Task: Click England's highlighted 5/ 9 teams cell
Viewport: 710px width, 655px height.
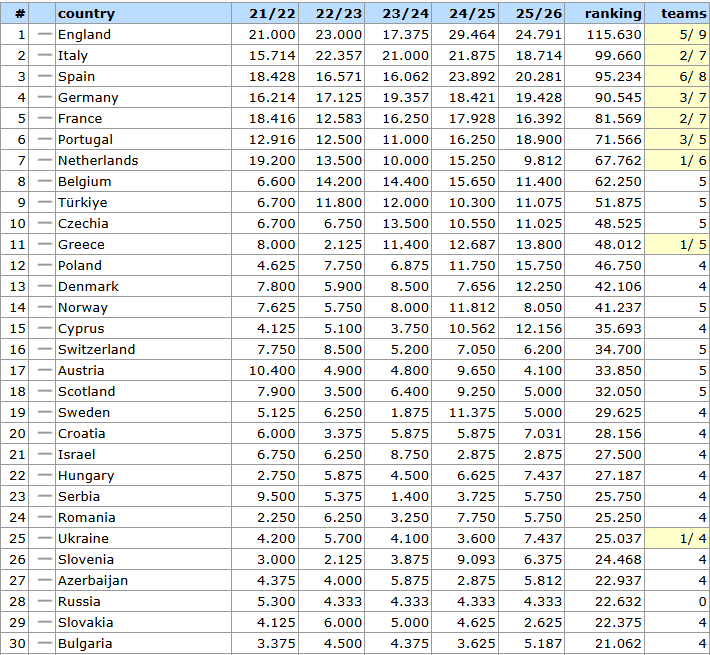Action: [x=678, y=35]
